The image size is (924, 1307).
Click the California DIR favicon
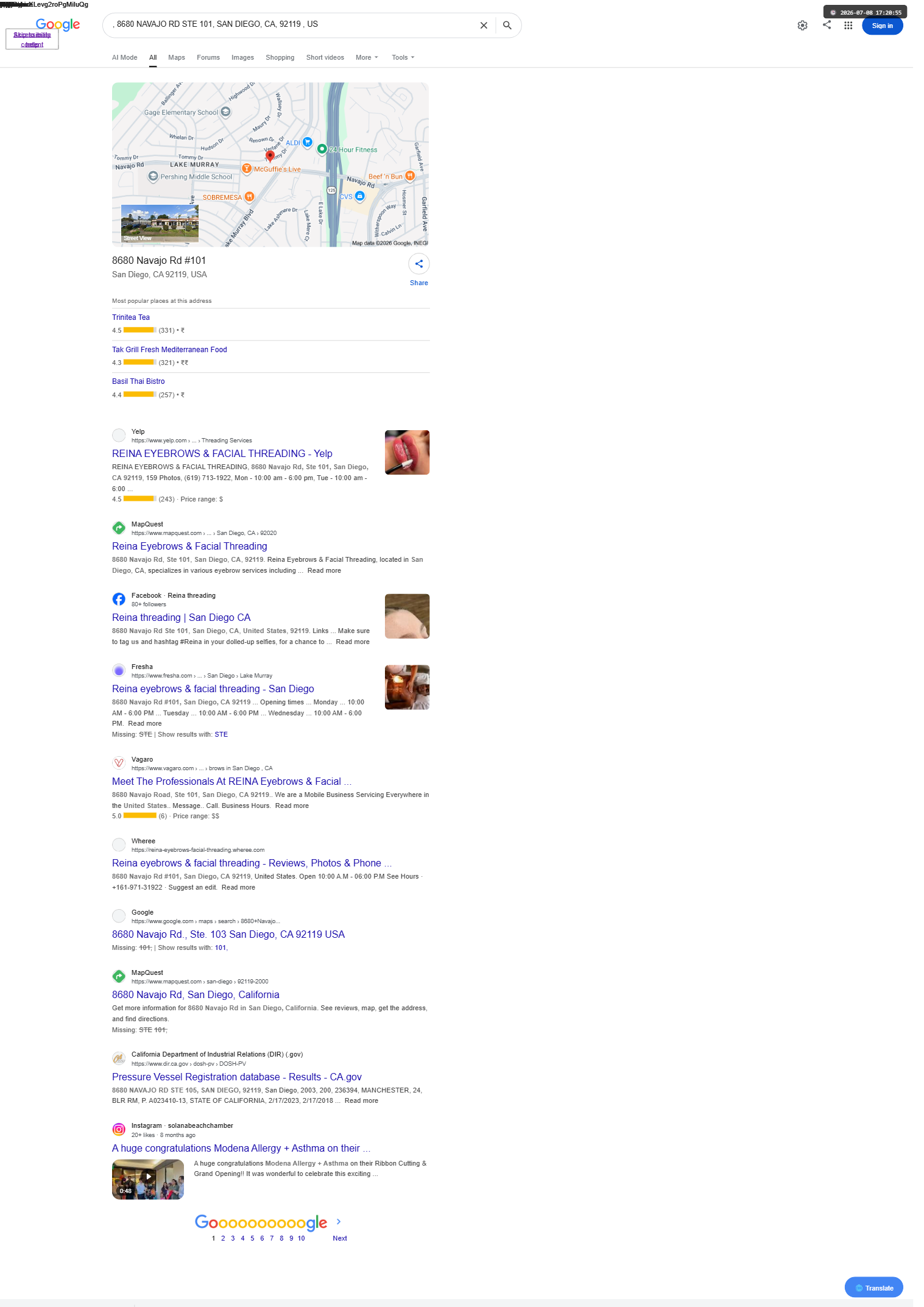click(119, 1058)
